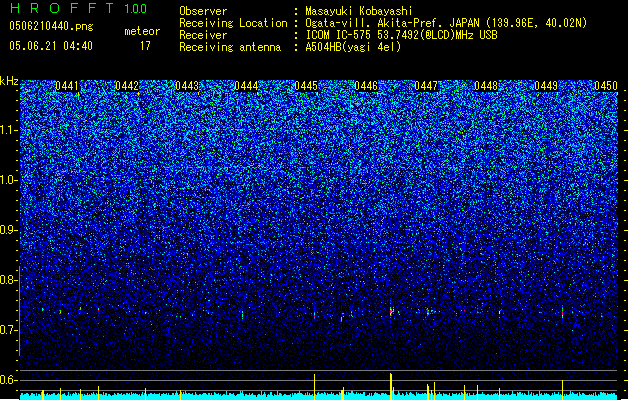Click the 0.8 kHz axis label
Viewport: 629px width, 400px height.
[x=9, y=280]
